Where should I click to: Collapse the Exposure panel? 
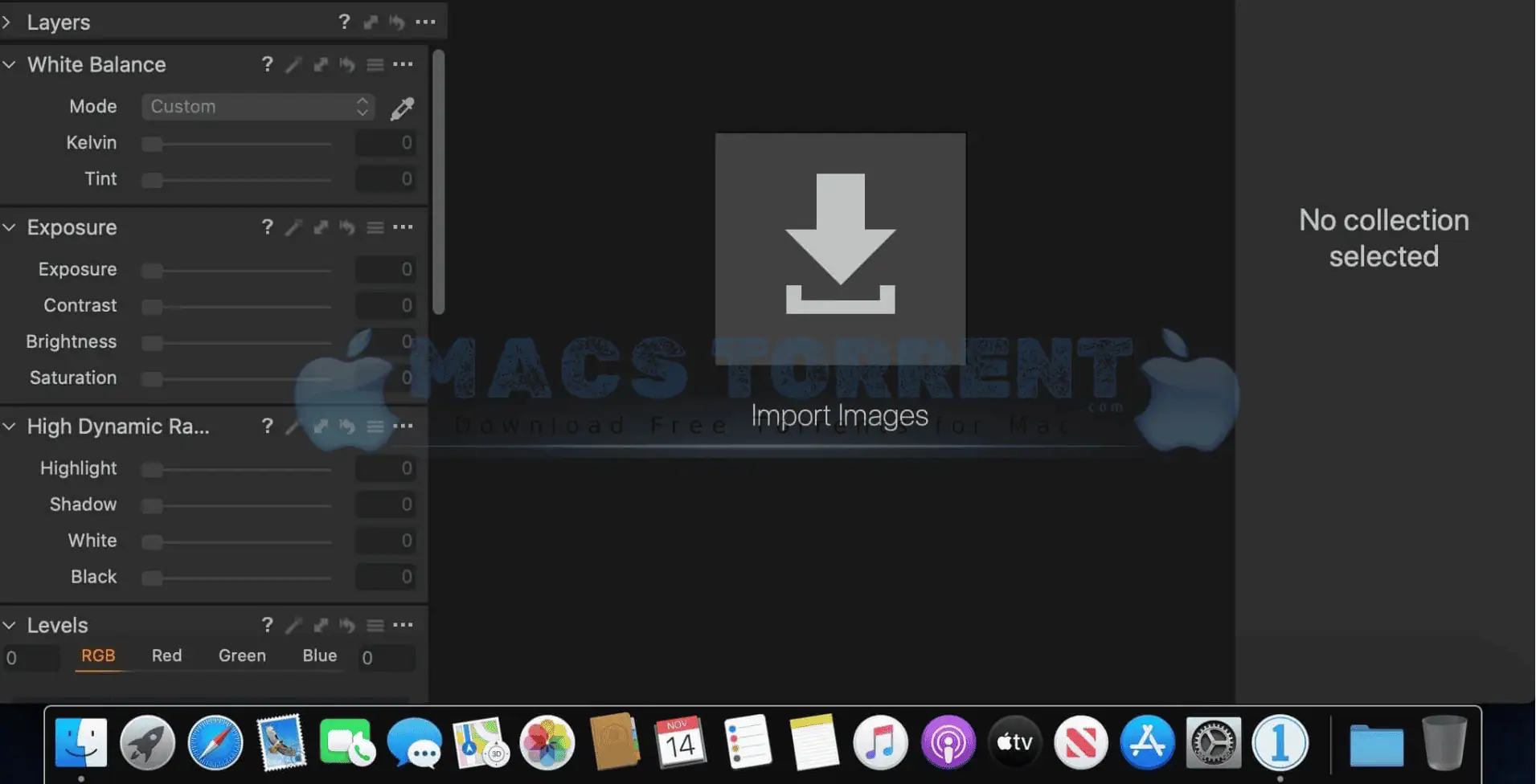pos(9,227)
